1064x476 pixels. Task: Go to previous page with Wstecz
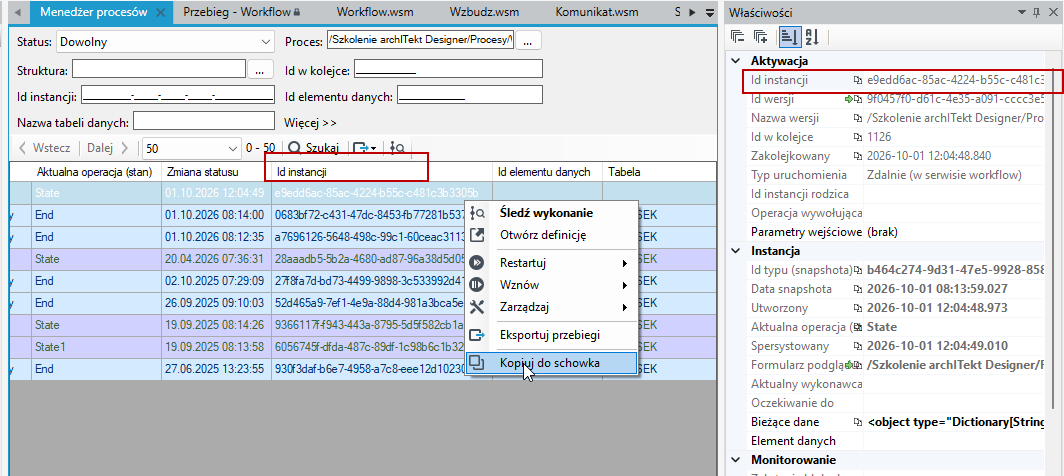click(x=45, y=147)
